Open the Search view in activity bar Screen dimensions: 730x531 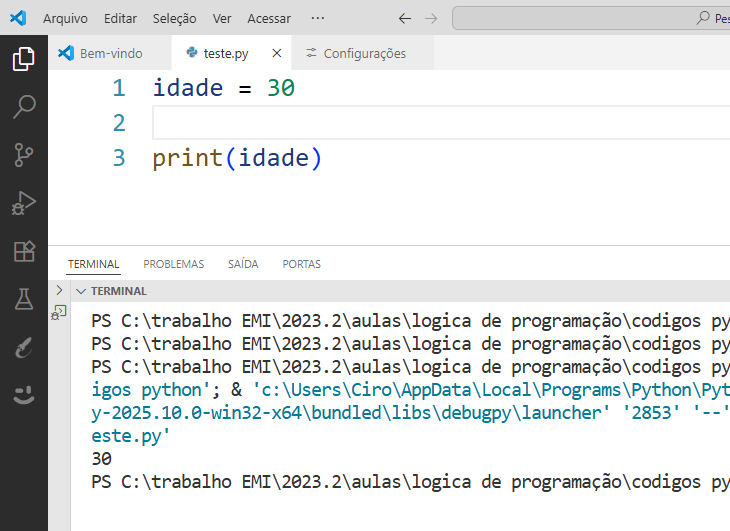click(x=23, y=107)
